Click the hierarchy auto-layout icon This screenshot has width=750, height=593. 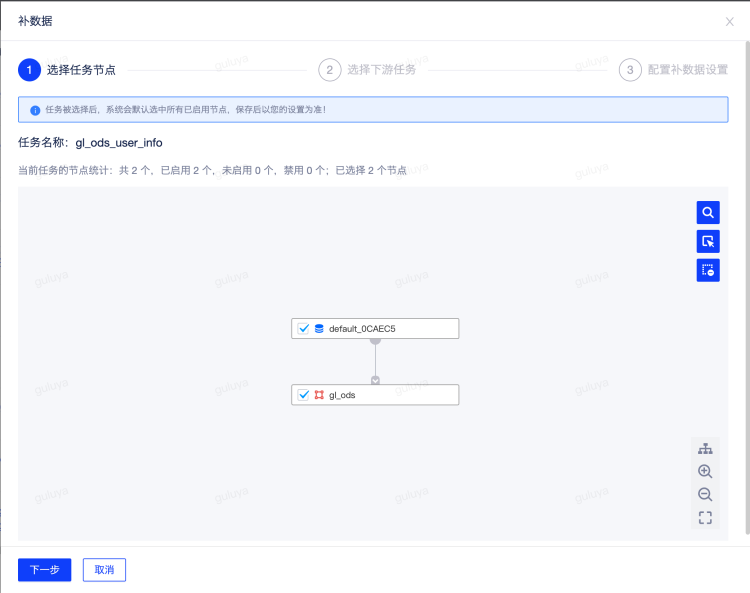705,448
